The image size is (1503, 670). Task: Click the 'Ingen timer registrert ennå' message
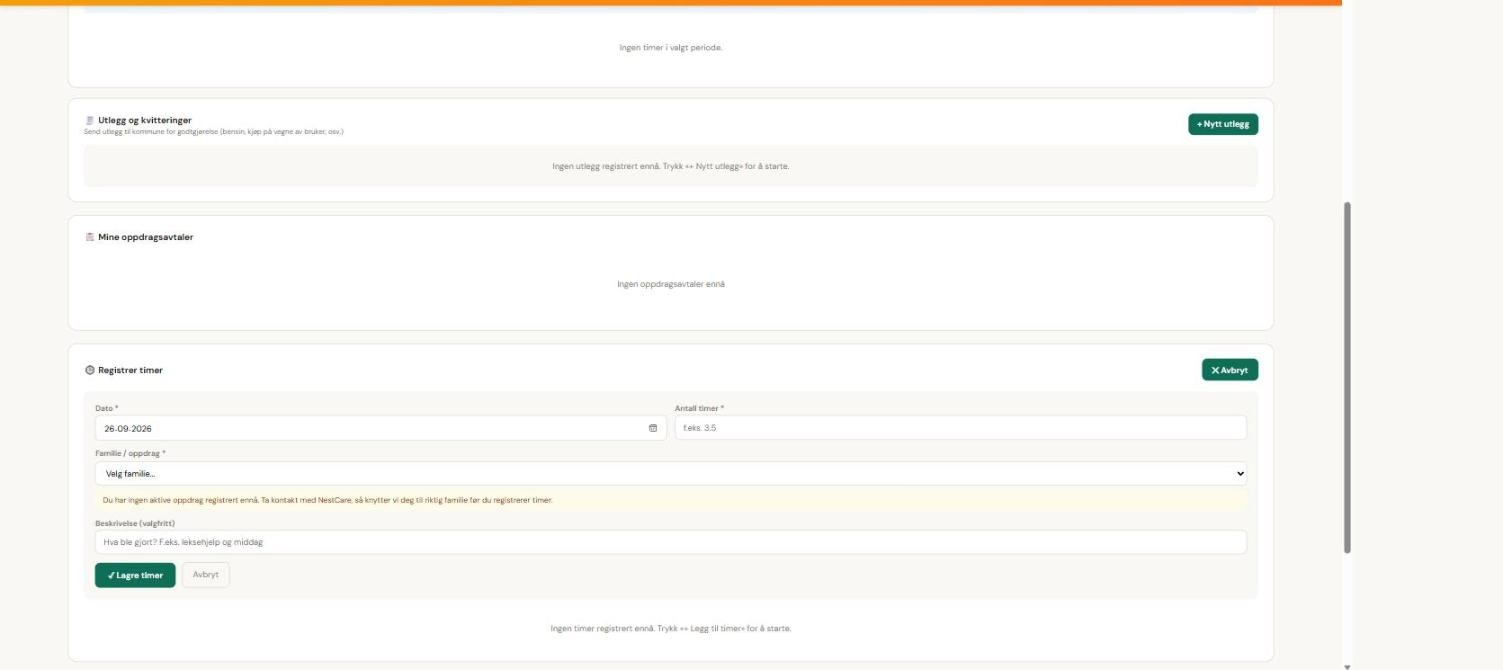[671, 628]
